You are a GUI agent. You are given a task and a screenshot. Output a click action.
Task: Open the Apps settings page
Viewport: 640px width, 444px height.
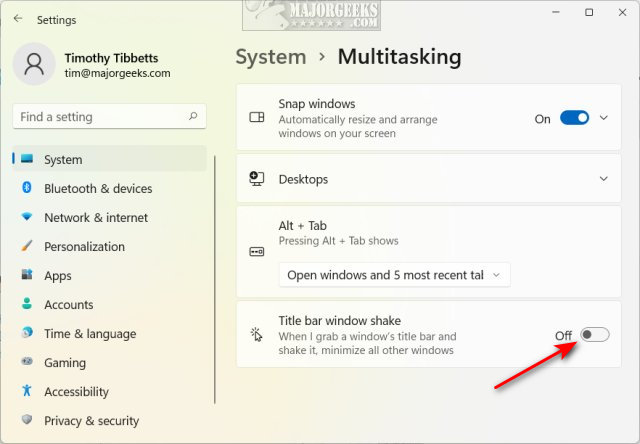tap(57, 275)
